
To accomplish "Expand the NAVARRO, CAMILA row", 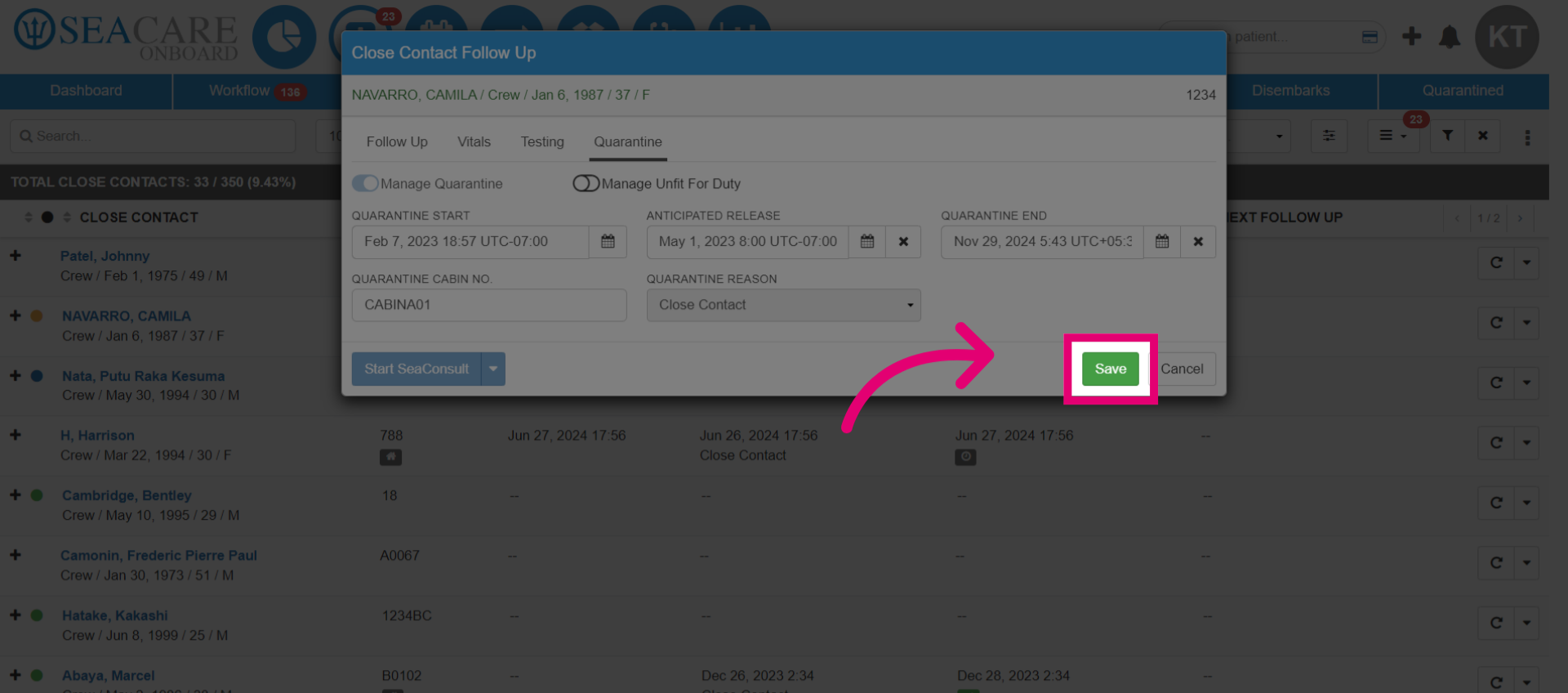I will pos(16,315).
